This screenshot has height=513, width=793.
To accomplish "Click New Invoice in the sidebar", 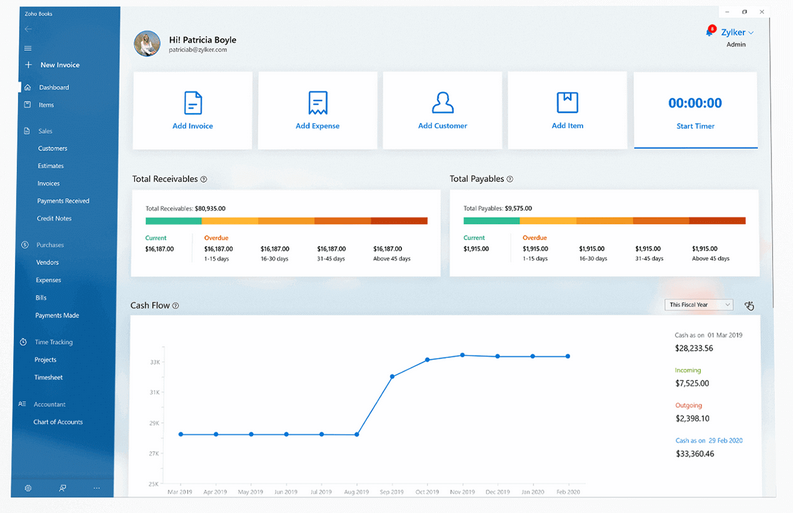I will [x=60, y=65].
